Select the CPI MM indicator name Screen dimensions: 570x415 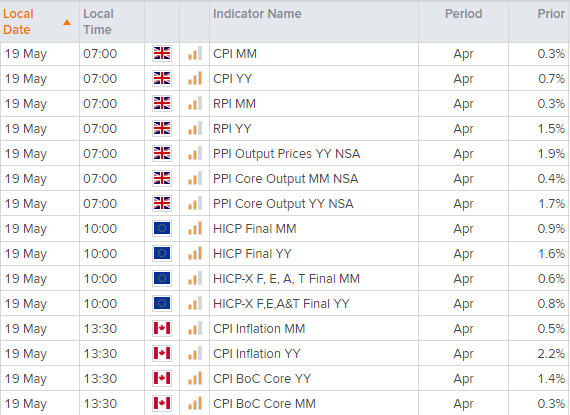[235, 54]
